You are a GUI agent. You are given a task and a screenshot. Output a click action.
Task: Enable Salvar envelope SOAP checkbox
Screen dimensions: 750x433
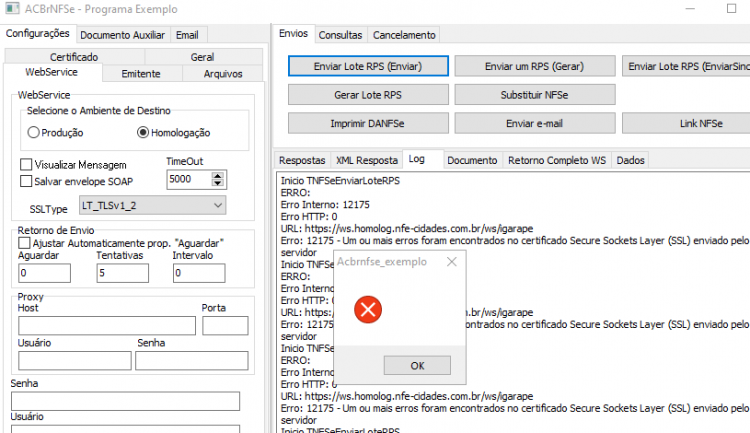(26, 181)
